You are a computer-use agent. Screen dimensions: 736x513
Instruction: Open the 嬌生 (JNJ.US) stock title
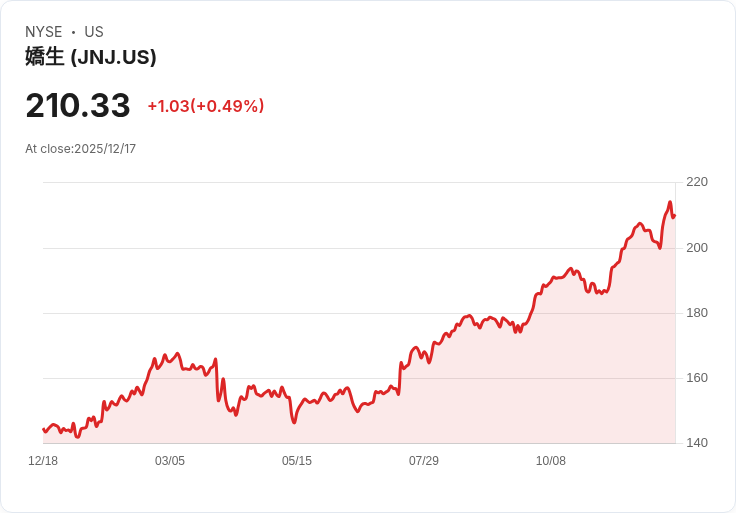pos(91,57)
